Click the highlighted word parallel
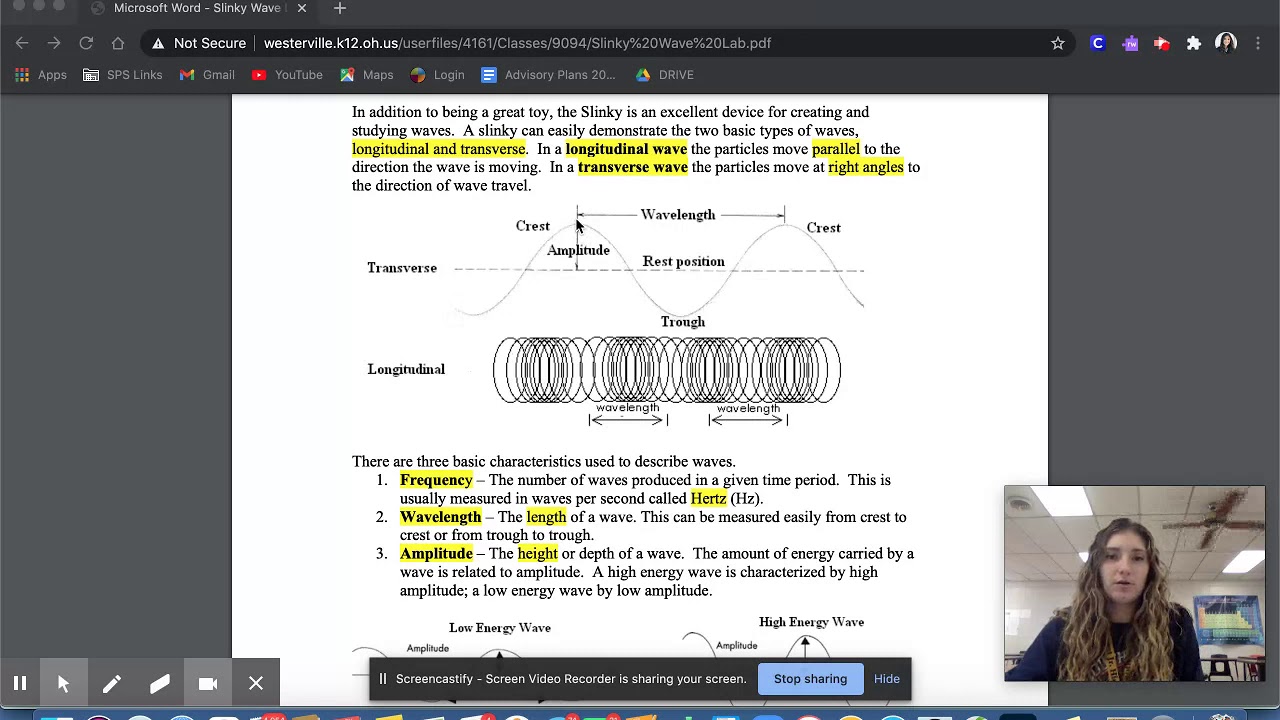Viewport: 1280px width, 720px height. coord(836,149)
